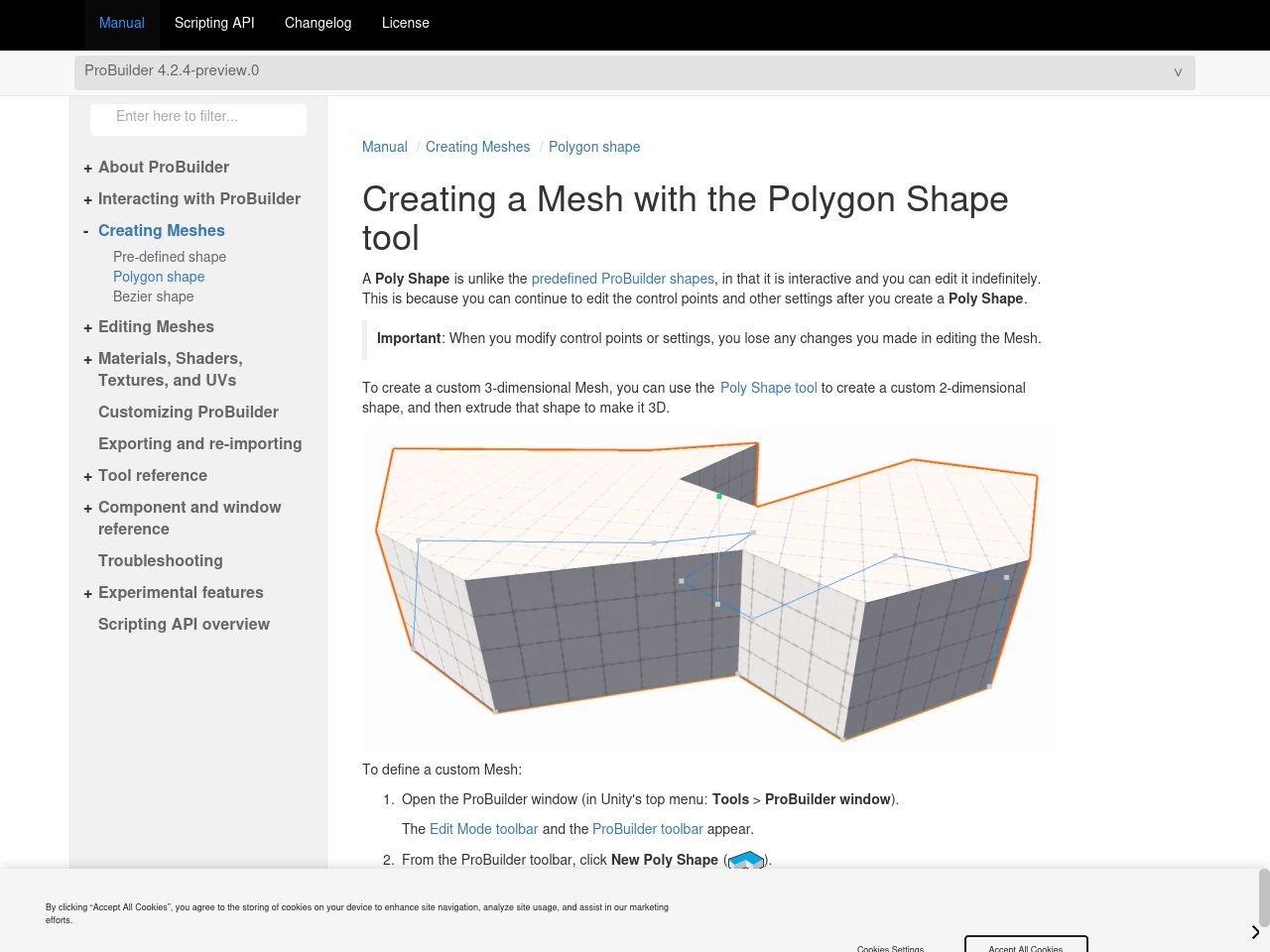
Task: Collapse the Creating Meshes section
Action: (87, 231)
